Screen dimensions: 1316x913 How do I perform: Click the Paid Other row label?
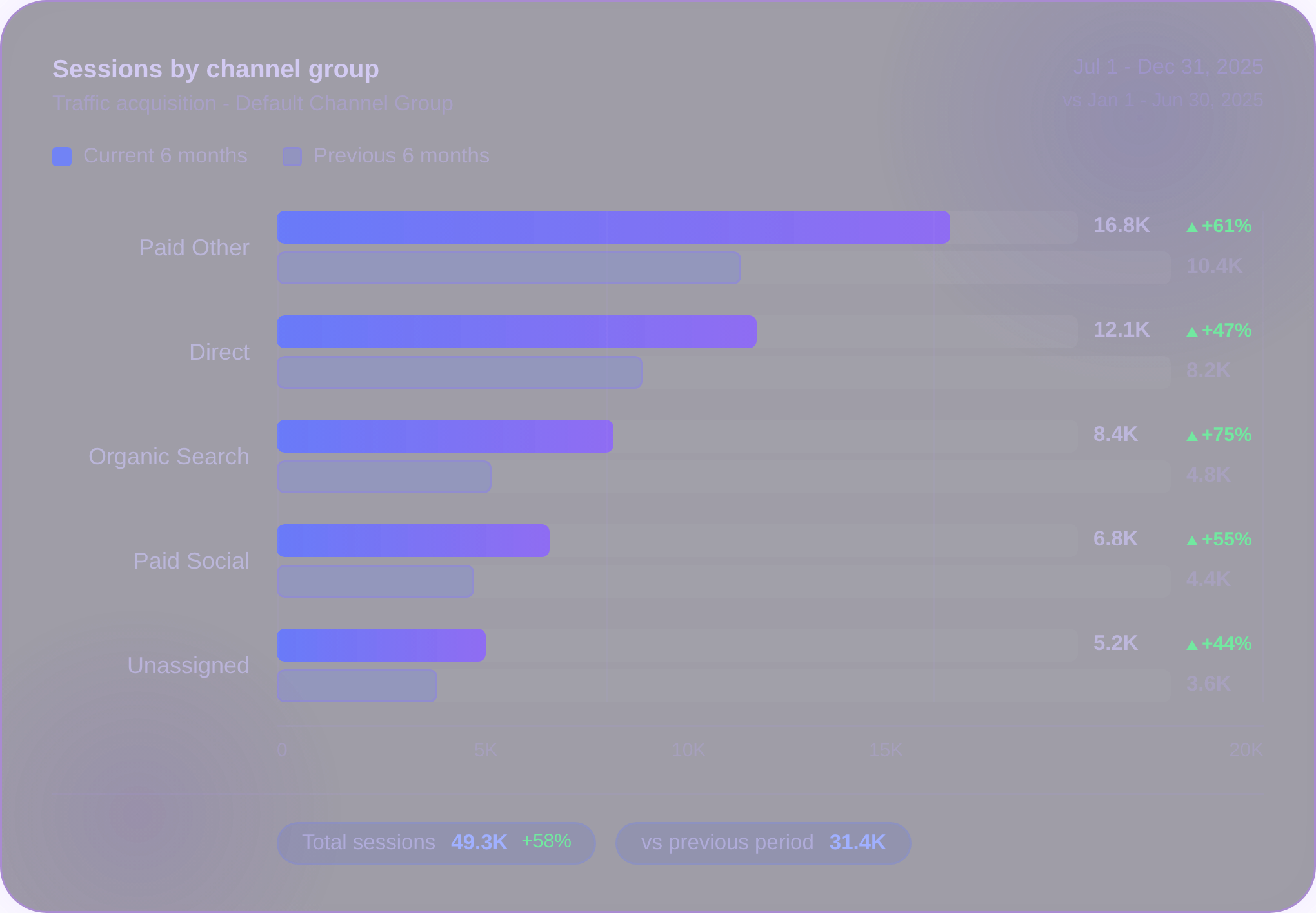click(194, 247)
